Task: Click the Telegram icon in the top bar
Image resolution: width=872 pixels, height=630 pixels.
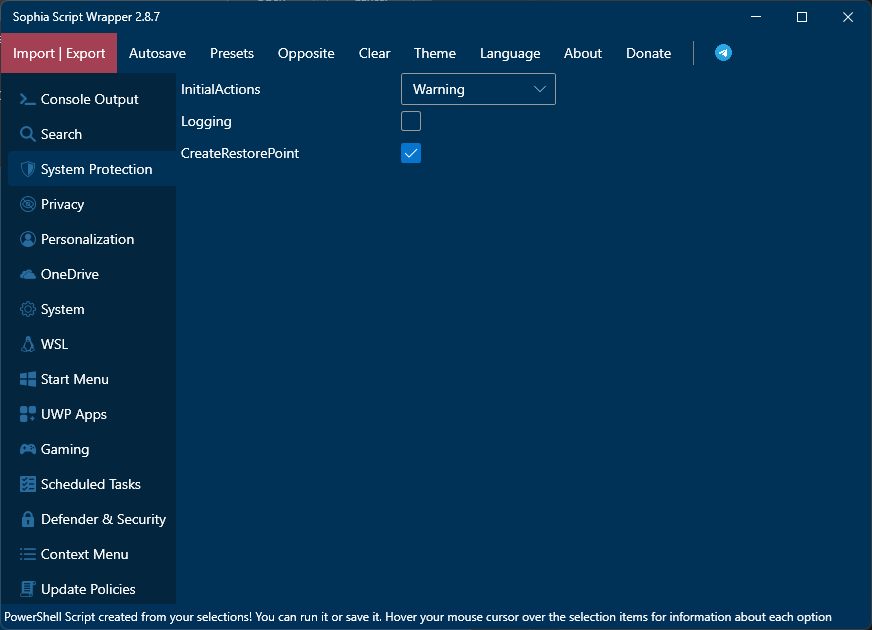Action: coord(723,53)
